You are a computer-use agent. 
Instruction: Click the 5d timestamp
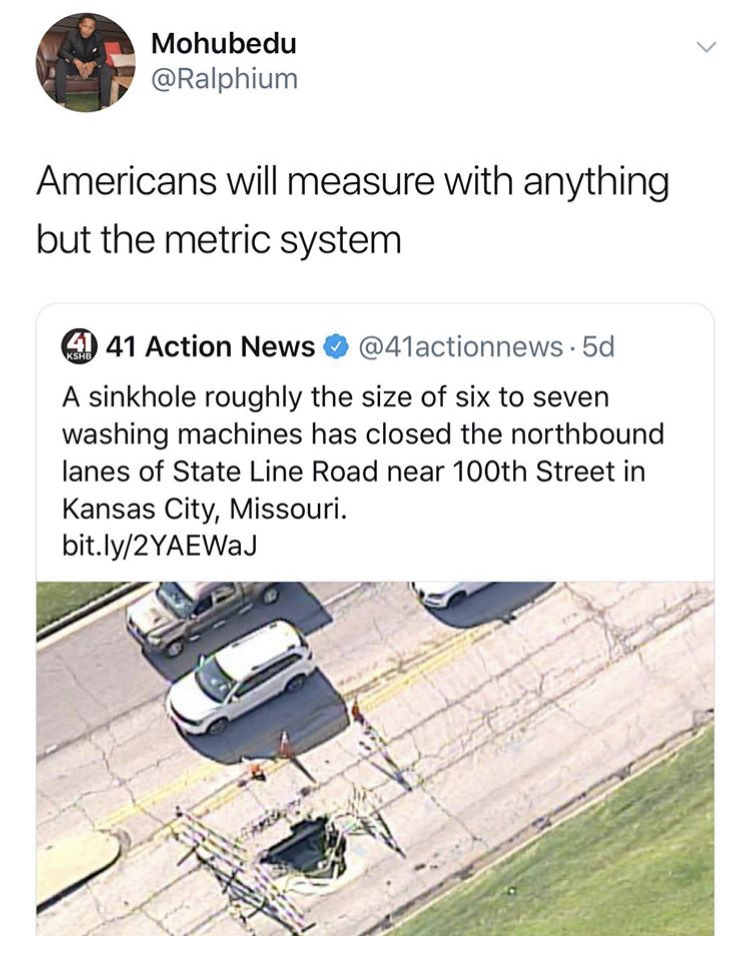[x=598, y=347]
